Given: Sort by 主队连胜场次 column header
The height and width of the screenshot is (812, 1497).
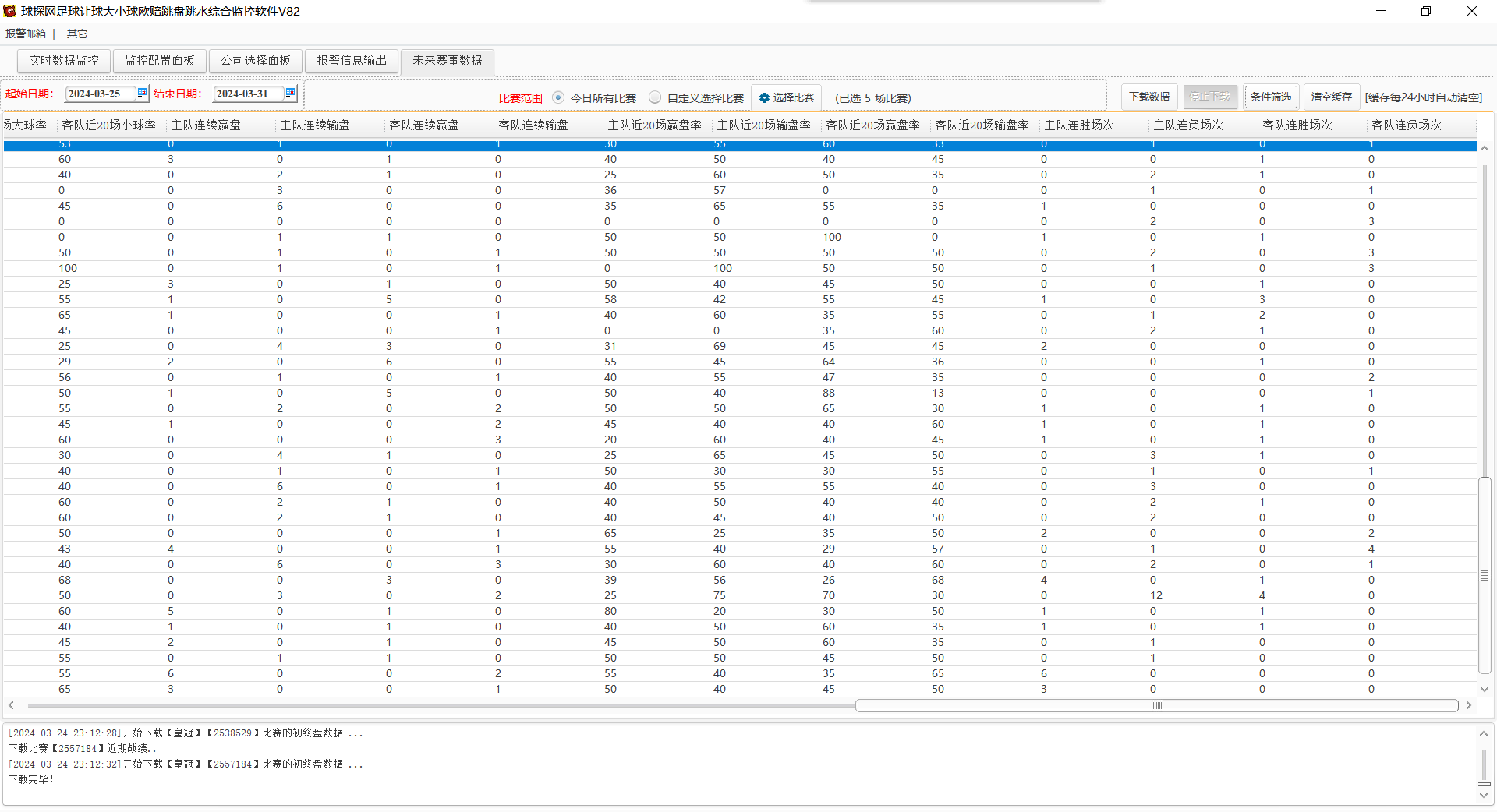Looking at the screenshot, I should point(1094,125).
